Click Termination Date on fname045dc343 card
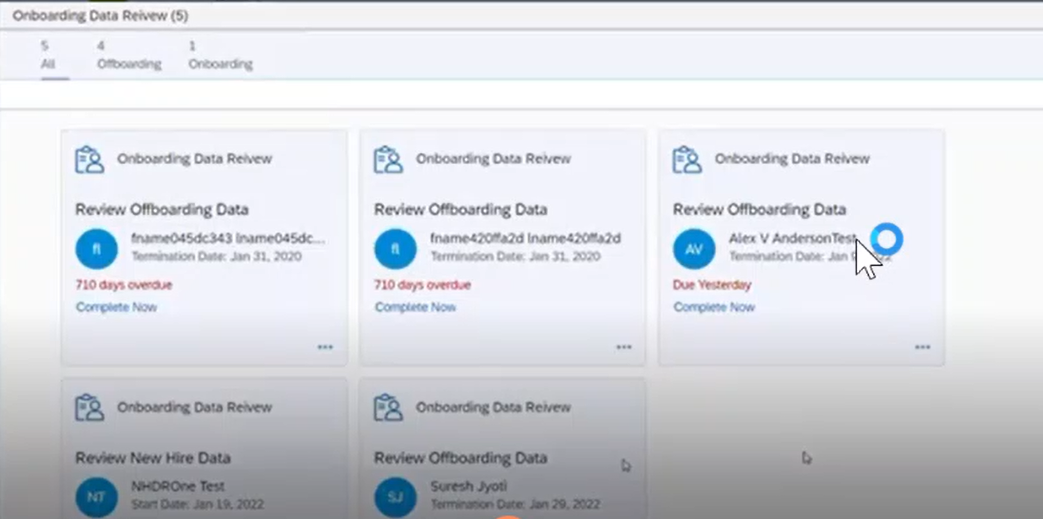The image size is (1043, 519). click(x=216, y=256)
